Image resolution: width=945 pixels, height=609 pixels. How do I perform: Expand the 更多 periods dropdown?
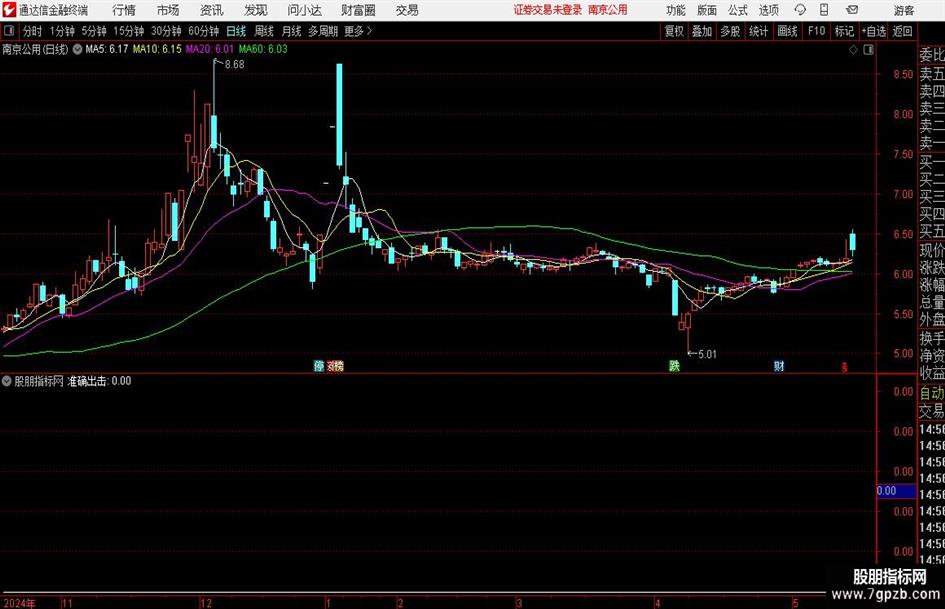coord(358,31)
